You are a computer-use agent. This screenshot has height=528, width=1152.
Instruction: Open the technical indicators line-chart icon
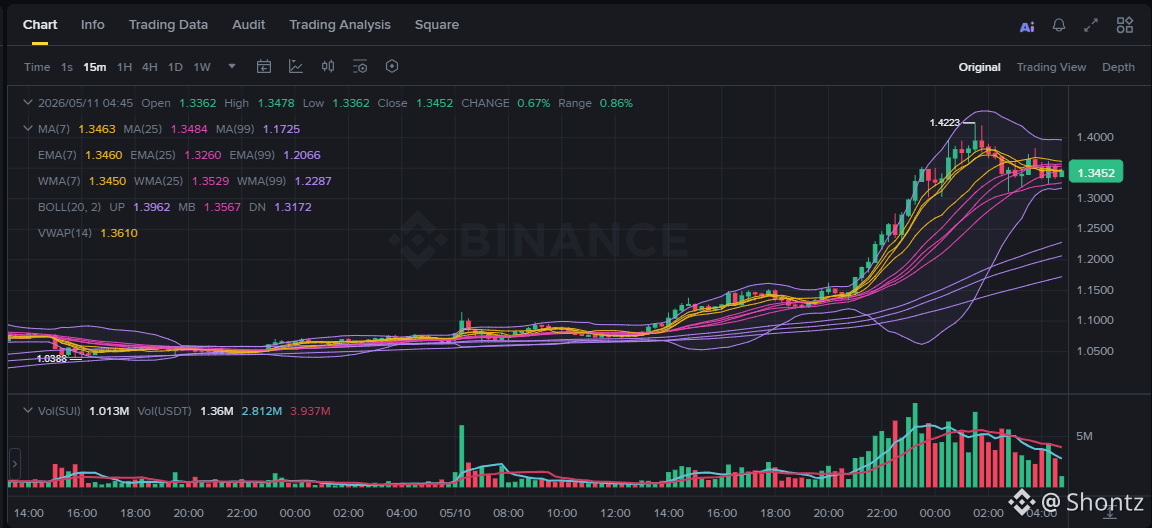click(x=295, y=67)
